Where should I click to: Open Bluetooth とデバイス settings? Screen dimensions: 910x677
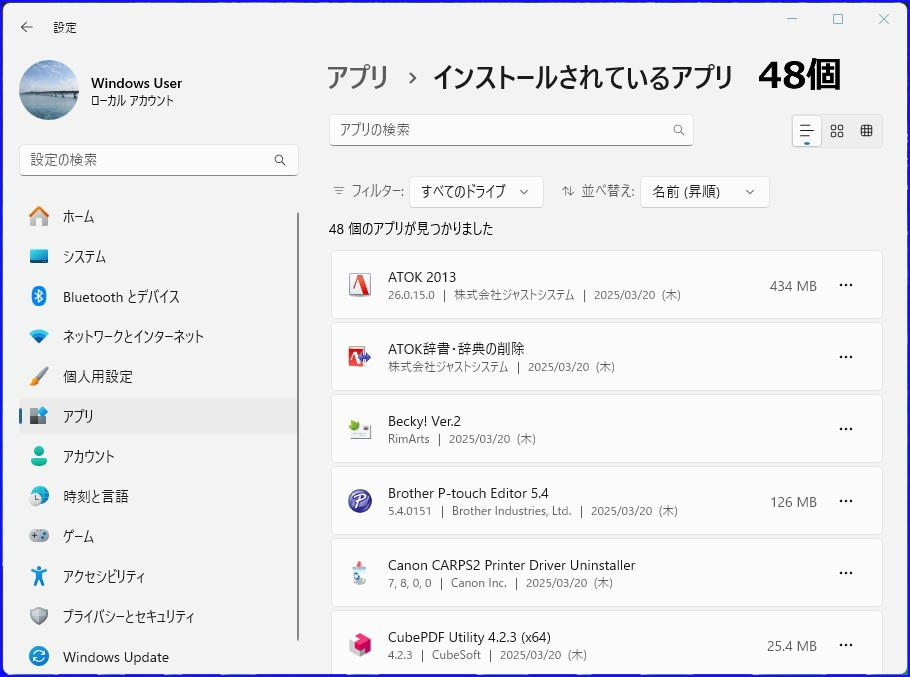coord(158,296)
